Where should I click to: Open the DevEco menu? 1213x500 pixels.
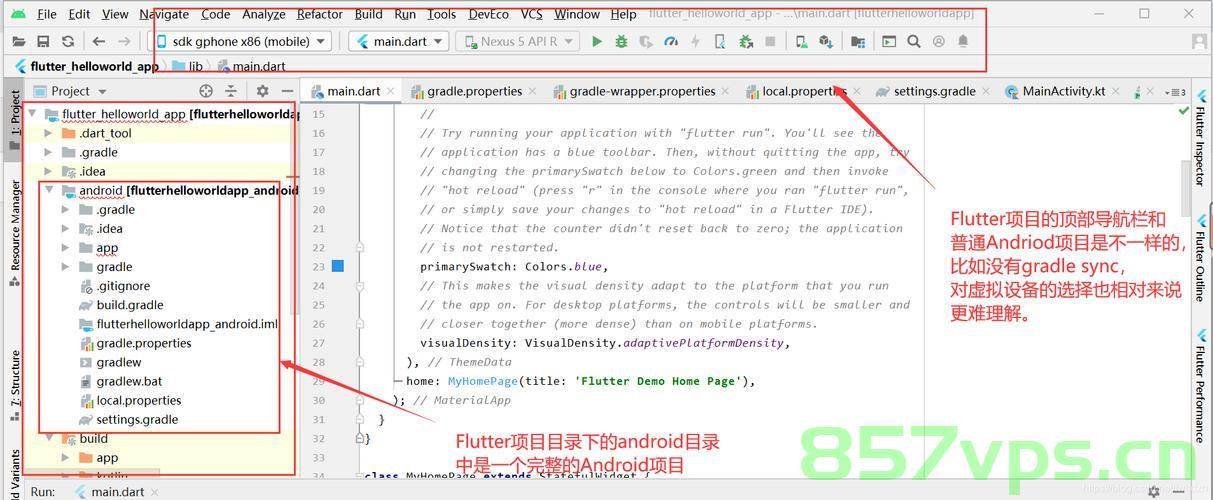tap(488, 14)
